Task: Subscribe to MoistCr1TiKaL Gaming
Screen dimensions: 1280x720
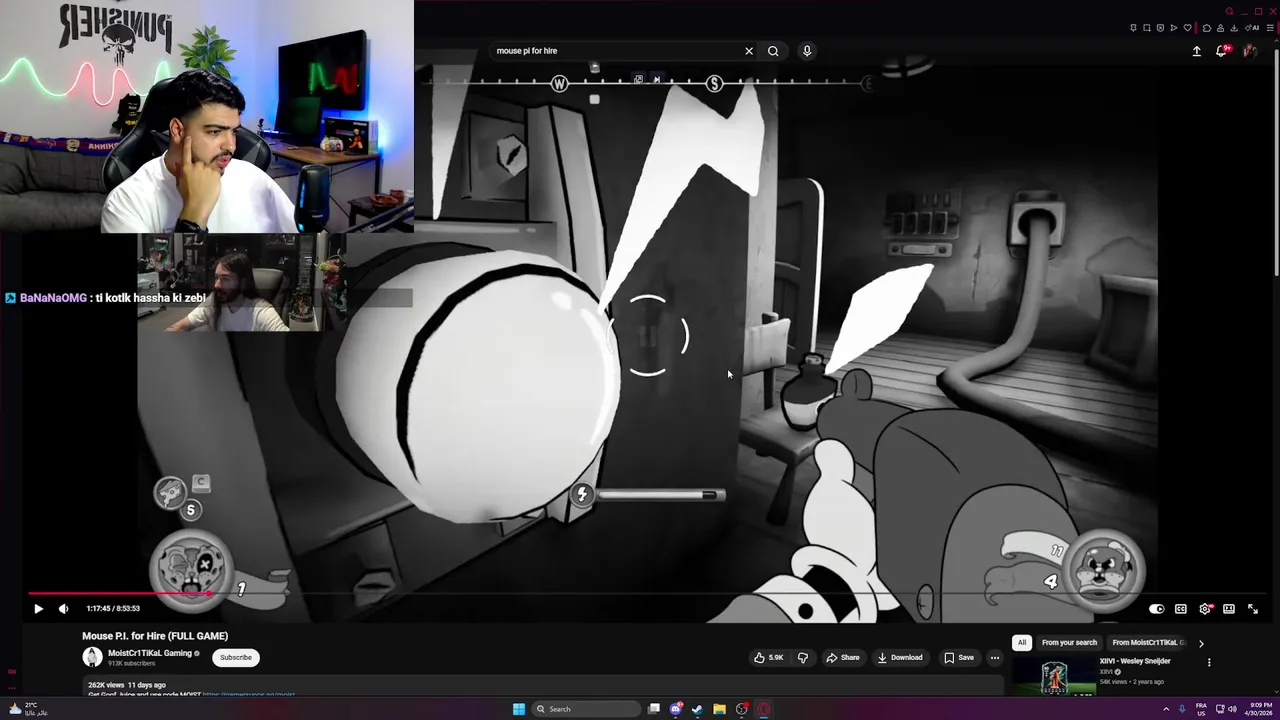Action: click(x=236, y=657)
